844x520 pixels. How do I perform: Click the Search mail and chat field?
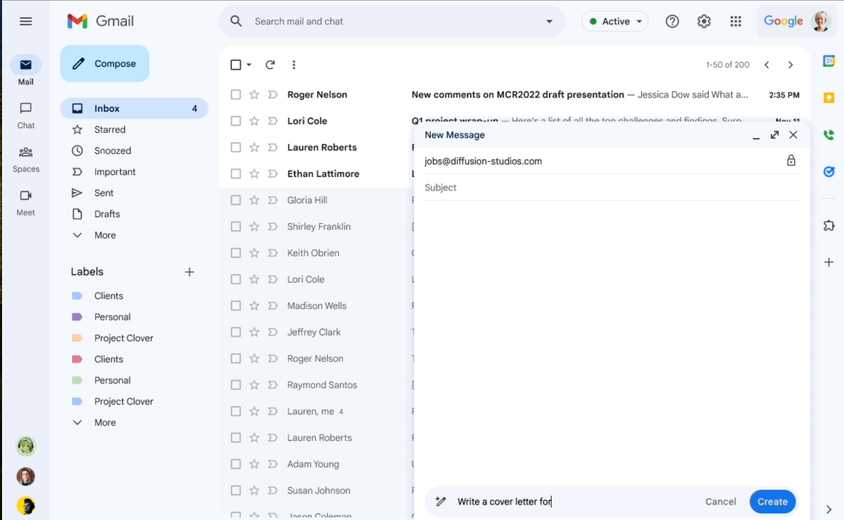point(393,22)
